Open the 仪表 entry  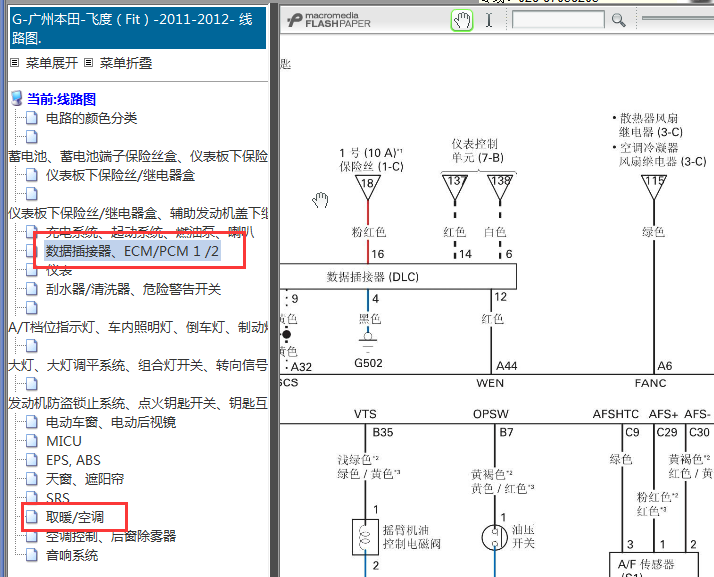(59, 271)
